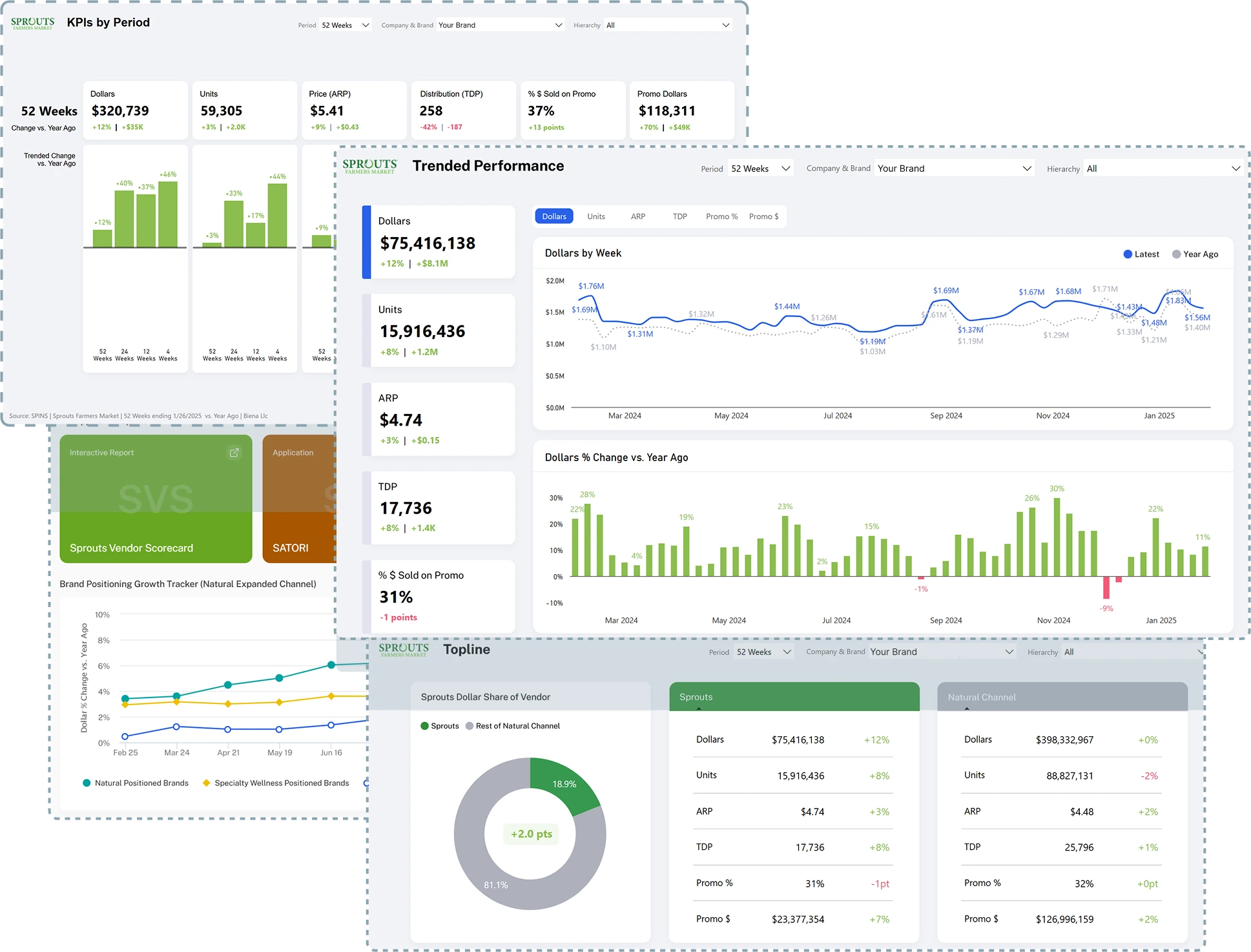This screenshot has width=1251, height=952.
Task: Click Price (ARP) $5.41 card
Action: pyautogui.click(x=354, y=110)
